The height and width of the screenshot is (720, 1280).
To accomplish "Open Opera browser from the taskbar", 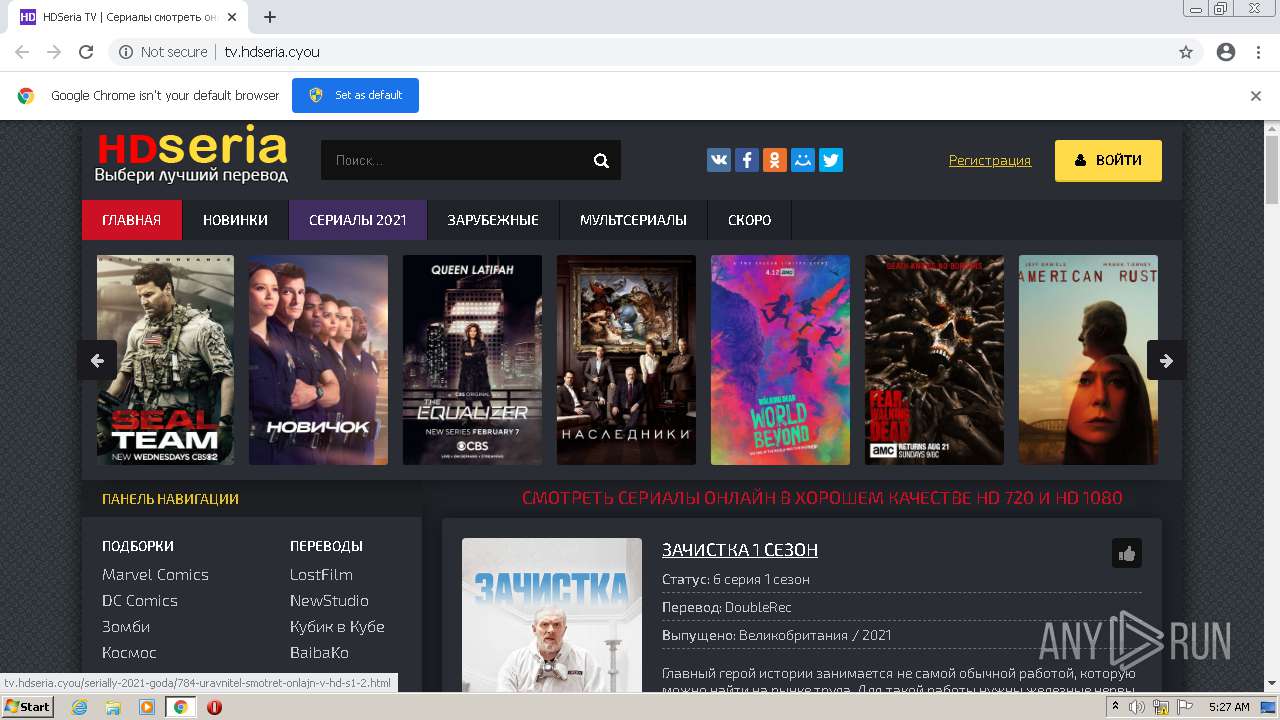I will [214, 707].
